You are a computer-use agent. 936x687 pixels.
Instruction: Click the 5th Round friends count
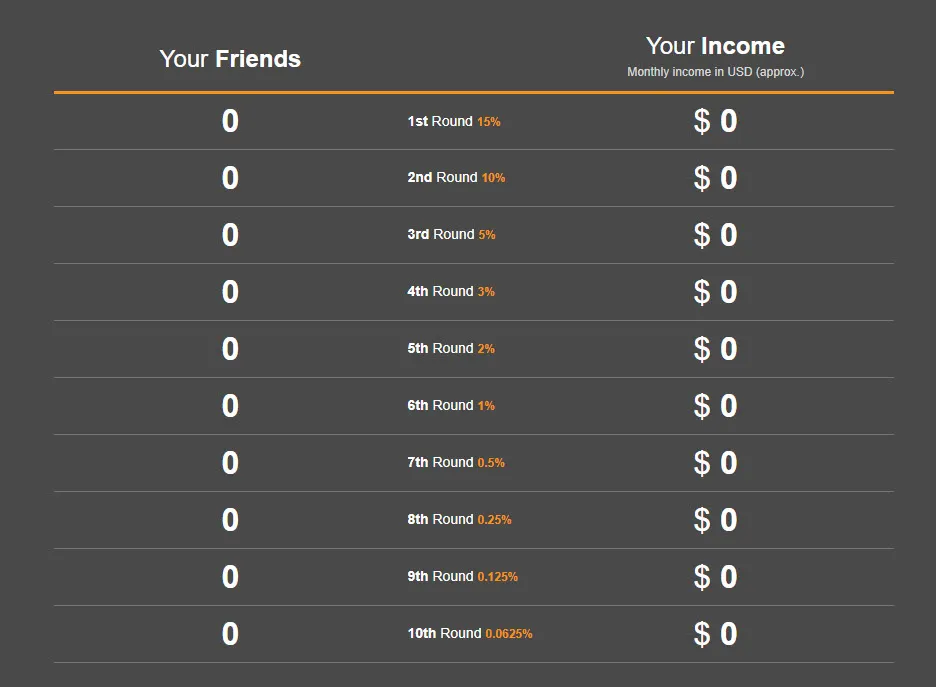[x=230, y=349]
